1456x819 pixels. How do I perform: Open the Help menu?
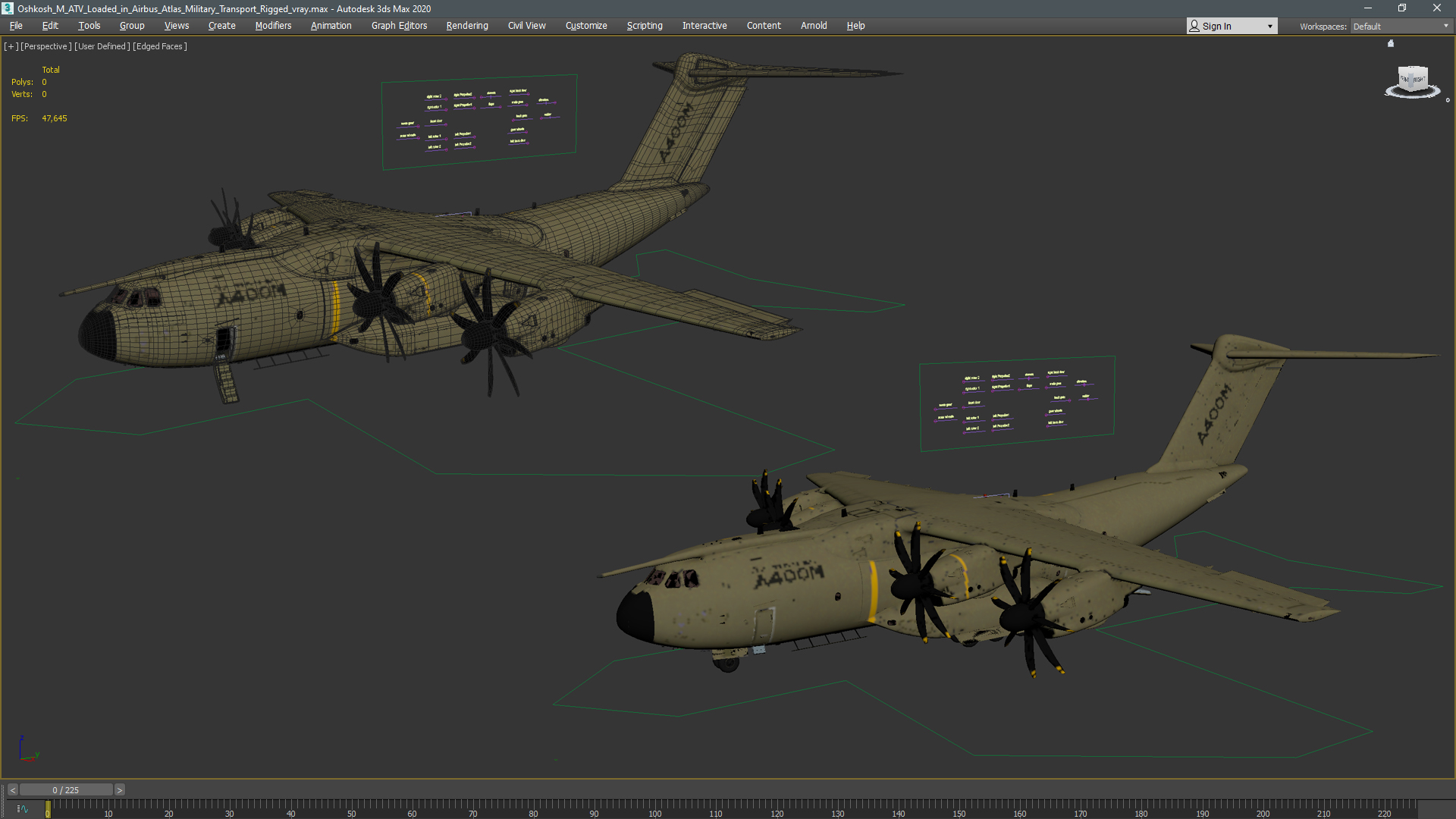pos(855,26)
